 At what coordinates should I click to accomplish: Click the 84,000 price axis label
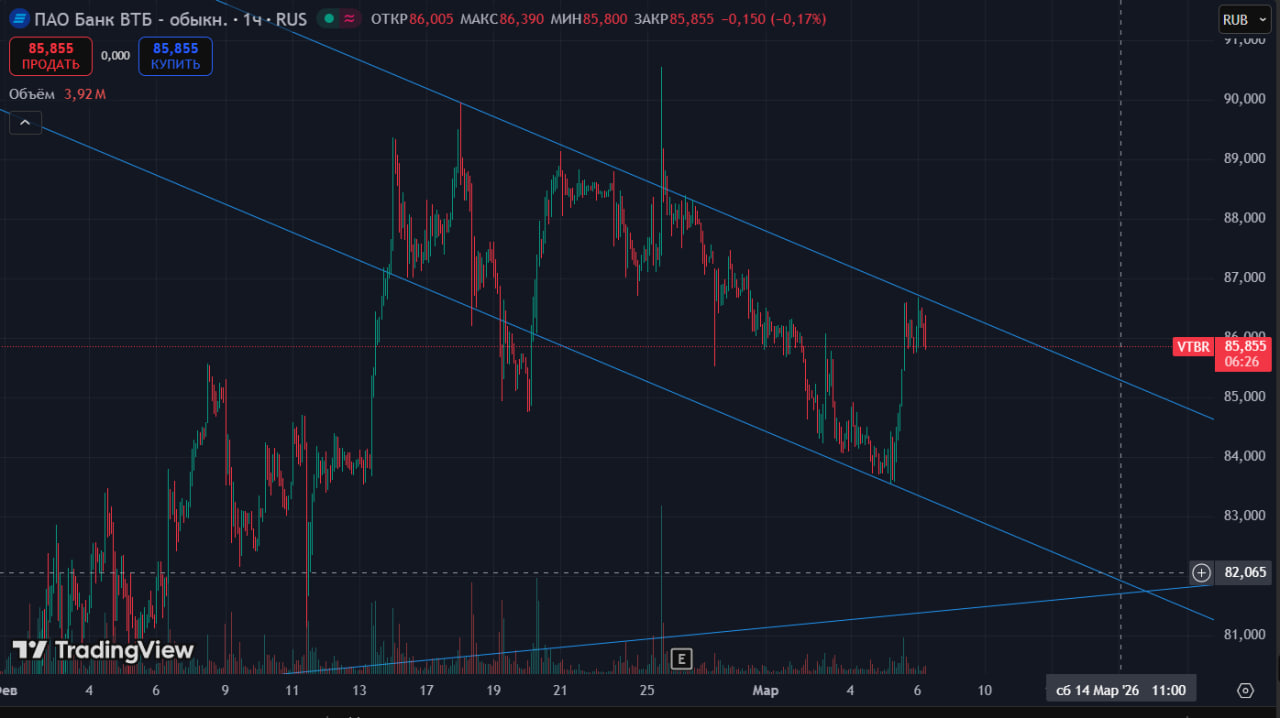point(1245,456)
